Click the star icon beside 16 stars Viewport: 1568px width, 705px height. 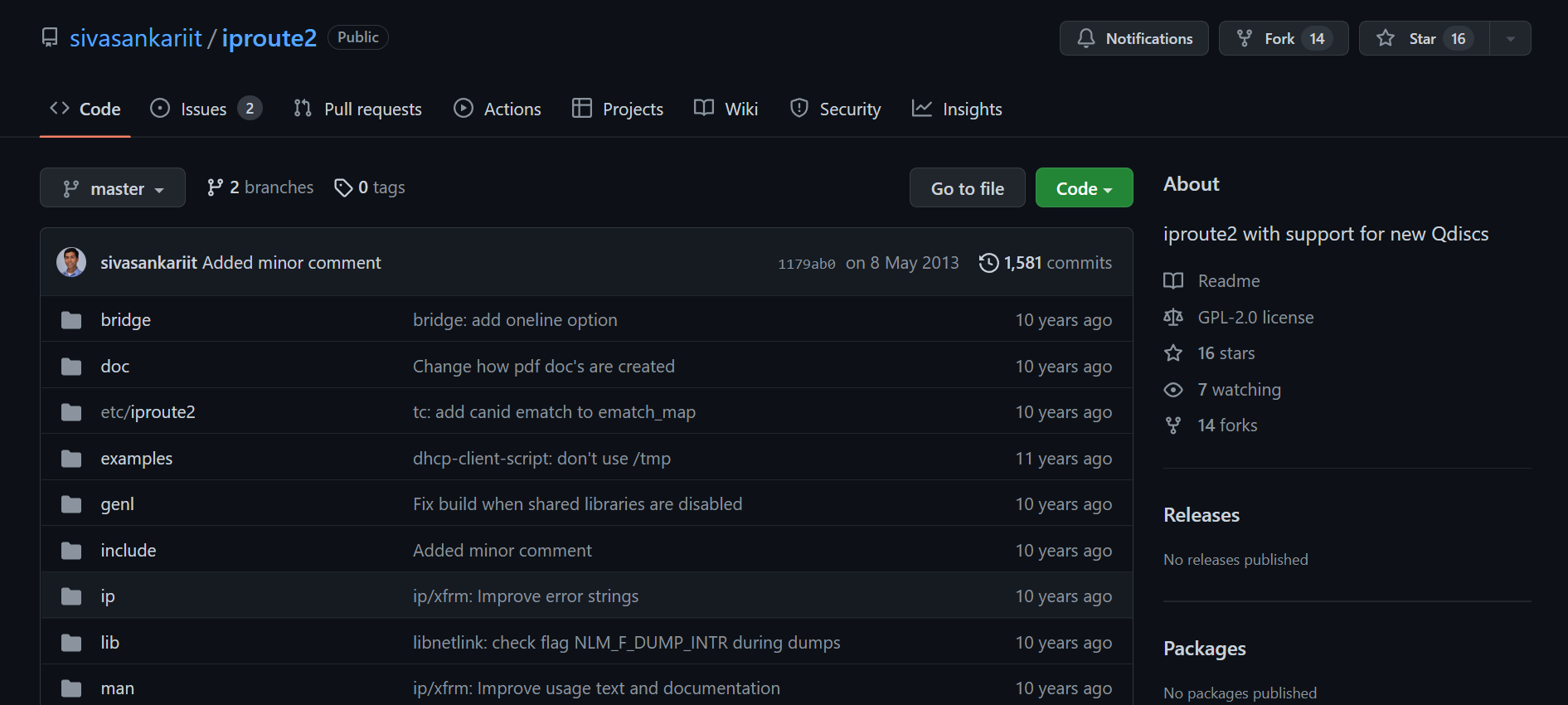tap(1173, 353)
